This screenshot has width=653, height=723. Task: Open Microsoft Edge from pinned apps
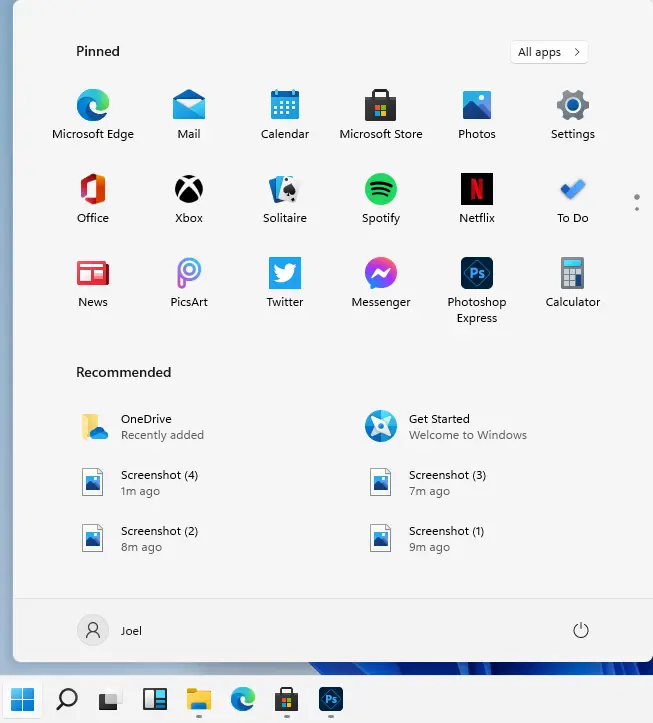pyautogui.click(x=93, y=114)
